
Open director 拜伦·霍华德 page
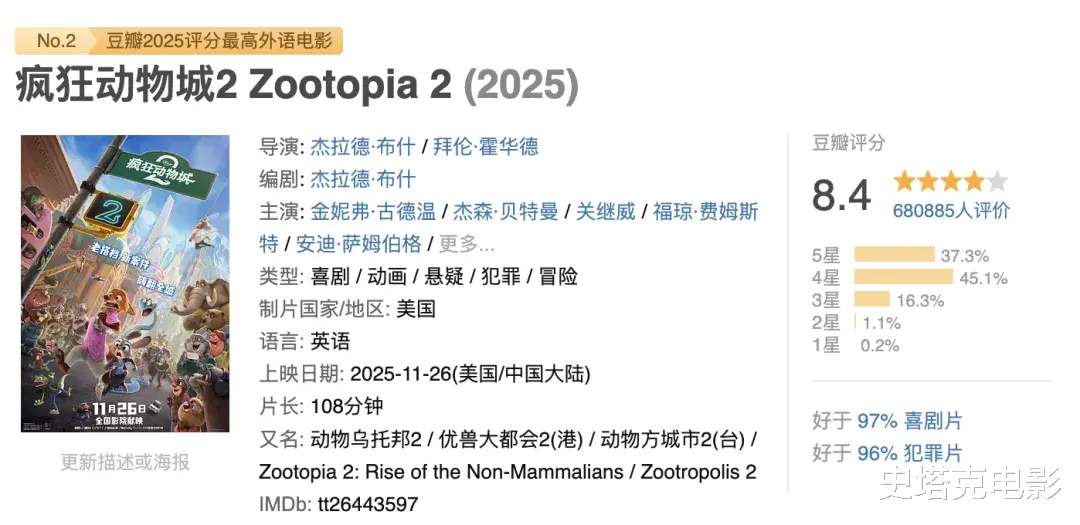486,146
